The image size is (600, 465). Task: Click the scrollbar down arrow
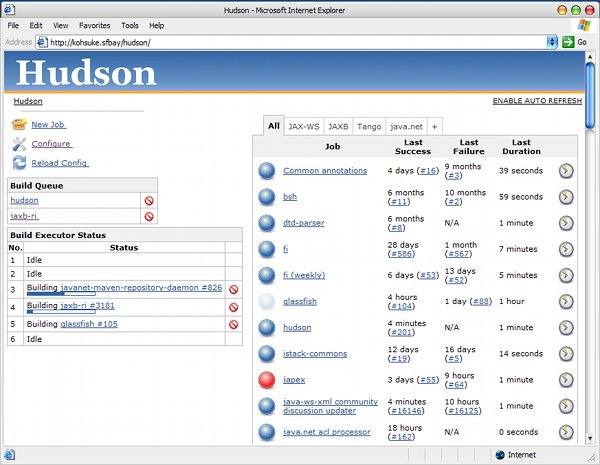point(590,439)
